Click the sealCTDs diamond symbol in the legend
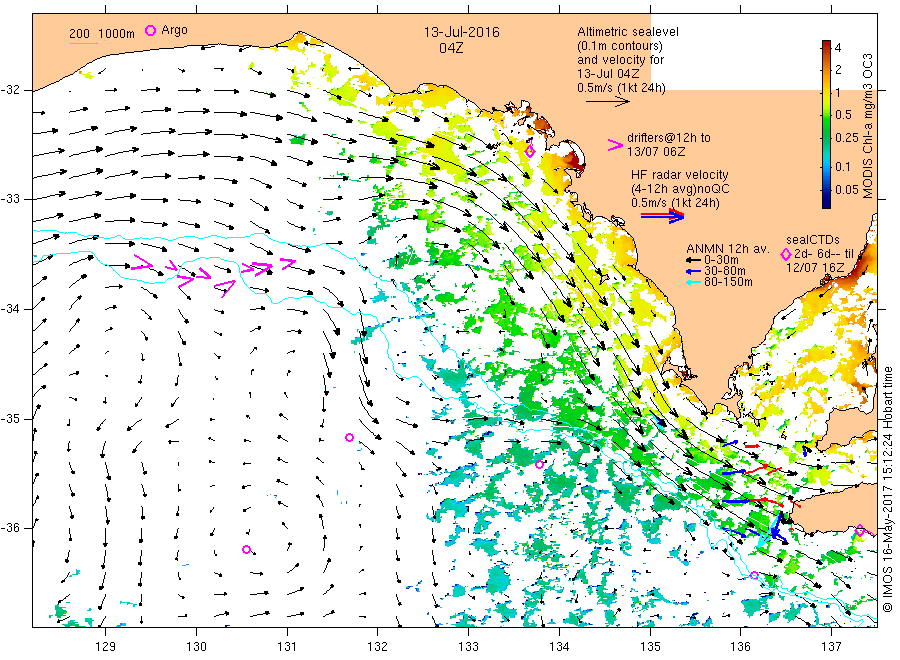Viewport: 900px width, 660px height. tap(786, 254)
